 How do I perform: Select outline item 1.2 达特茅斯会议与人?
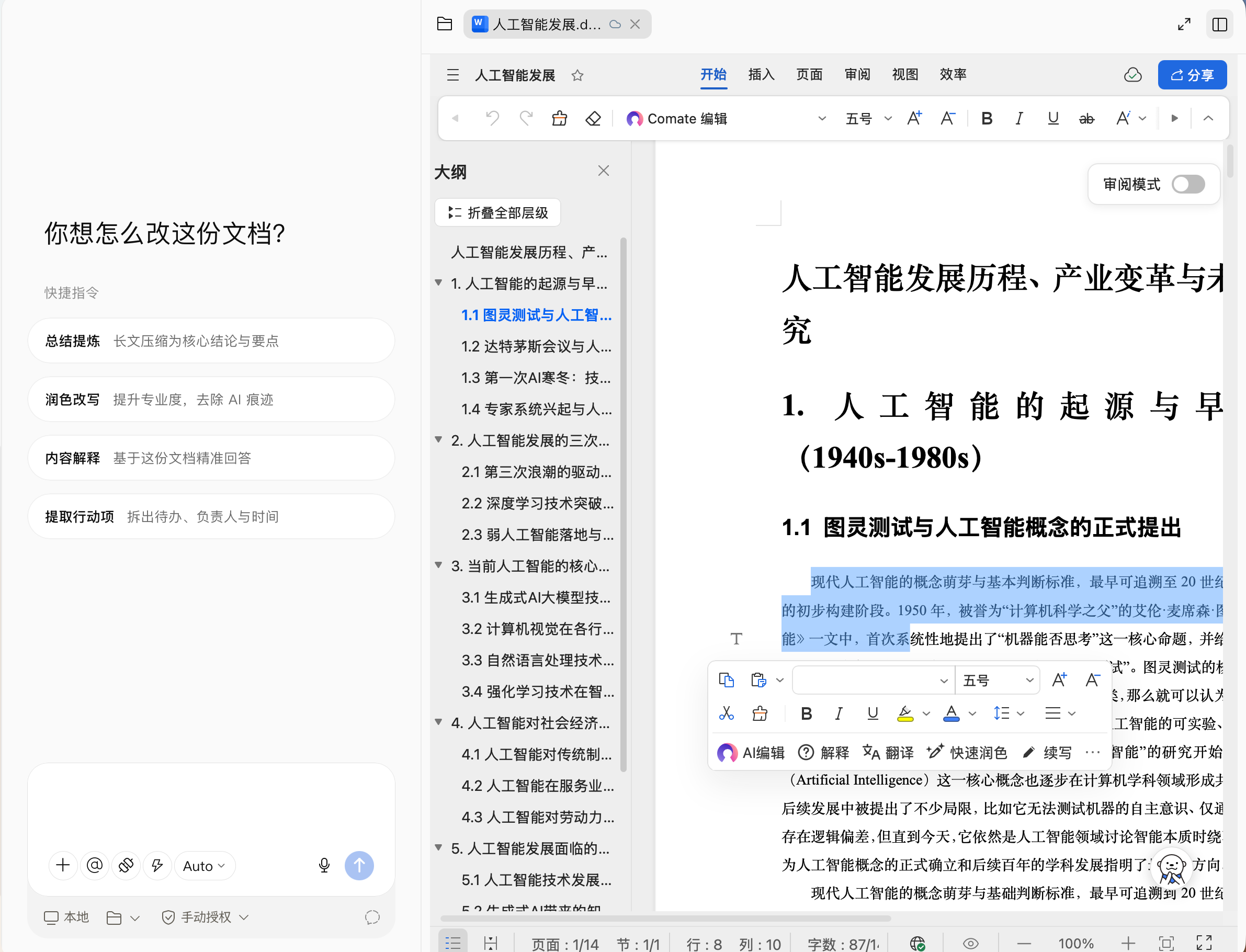click(536, 346)
